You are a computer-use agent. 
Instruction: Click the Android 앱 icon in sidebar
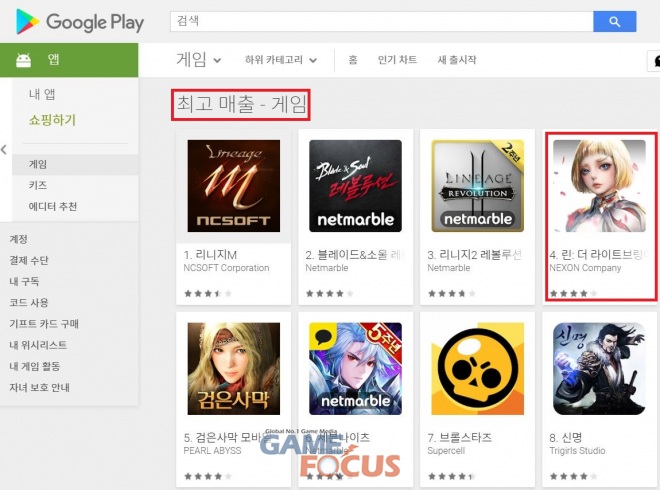24,60
